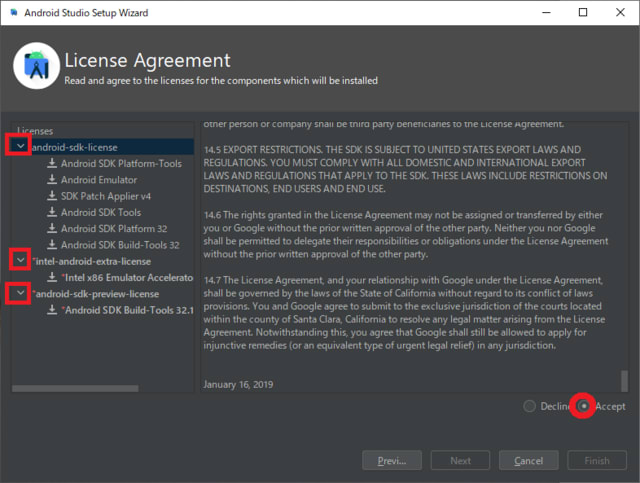Image resolution: width=640 pixels, height=483 pixels.
Task: Select the Accept radio button
Action: 582,407
